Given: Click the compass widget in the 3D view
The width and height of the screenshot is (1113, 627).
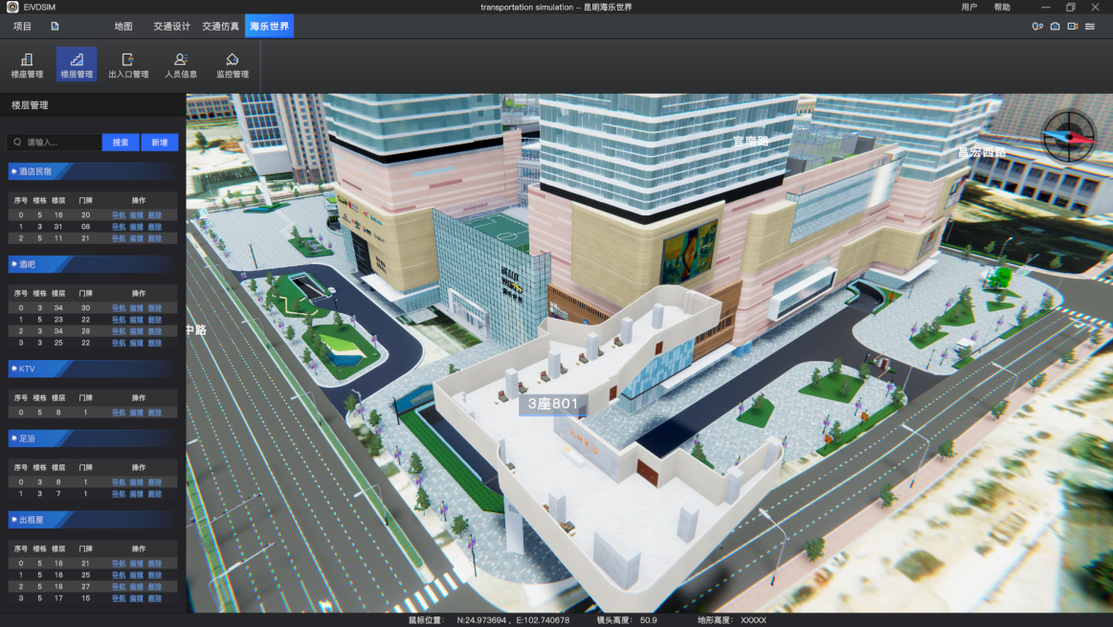Looking at the screenshot, I should pyautogui.click(x=1068, y=136).
